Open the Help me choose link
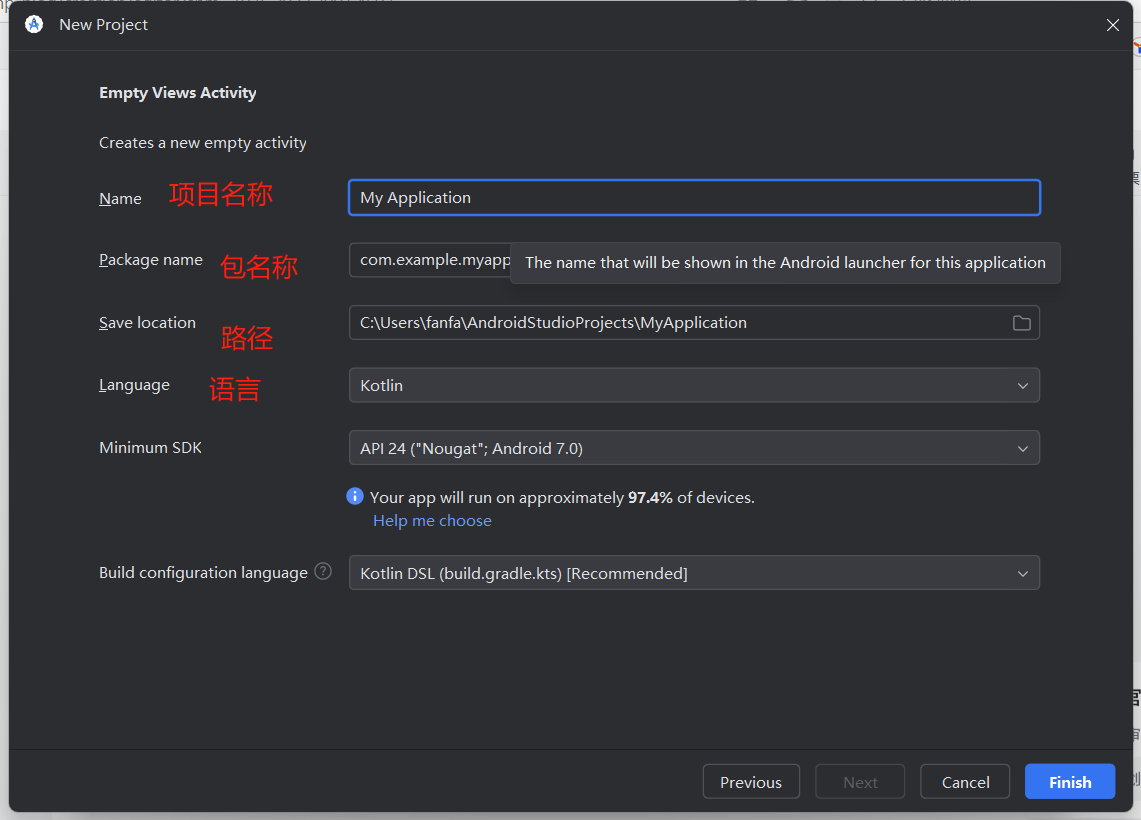1141x820 pixels. pyautogui.click(x=432, y=521)
